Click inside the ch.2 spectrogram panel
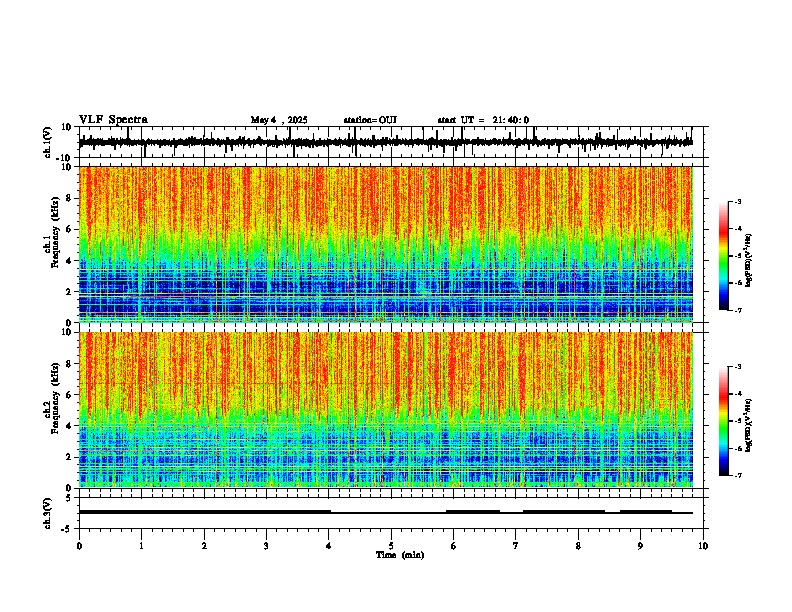 (386, 410)
